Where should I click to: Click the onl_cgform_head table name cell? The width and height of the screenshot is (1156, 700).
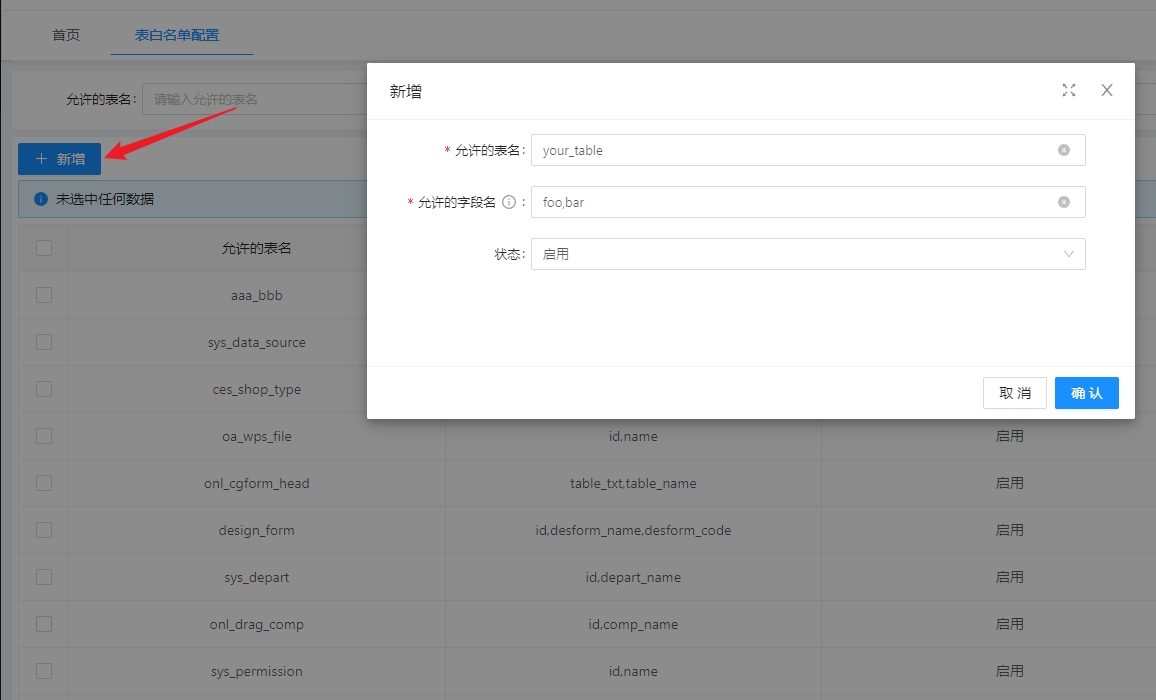pos(257,483)
